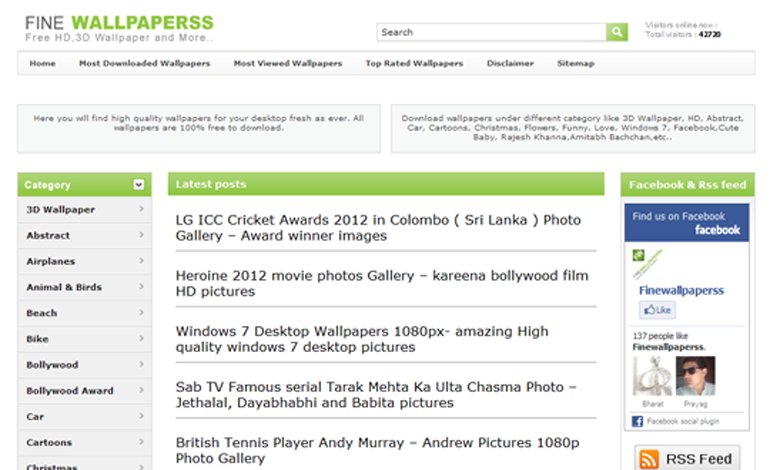
Task: Click the Search input field
Action: point(492,32)
